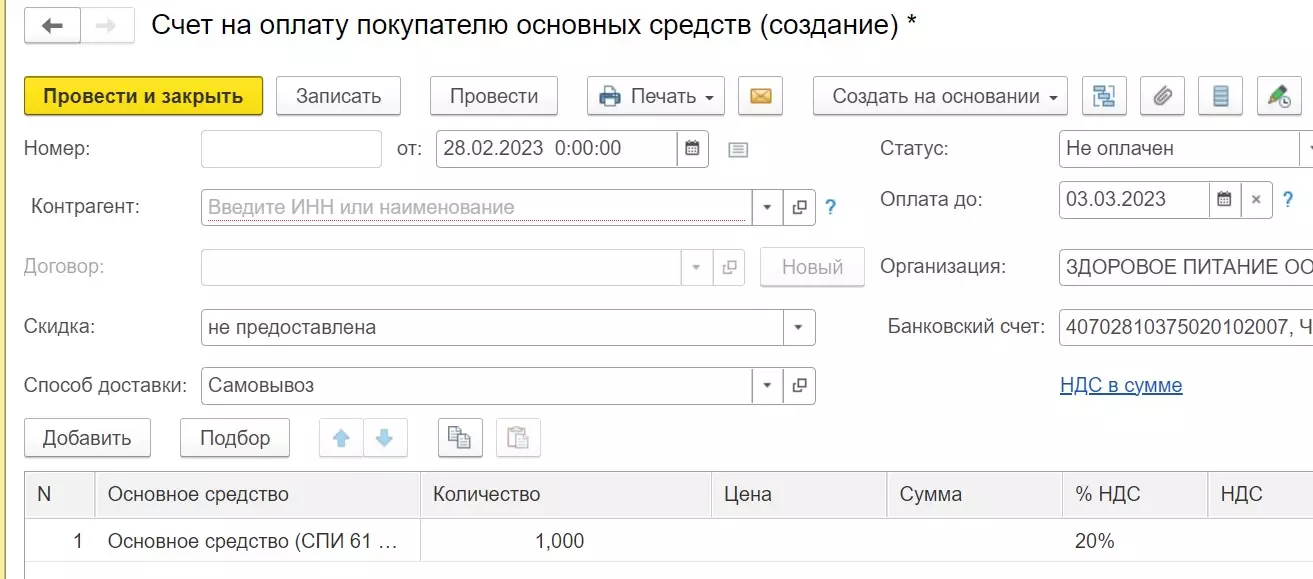Image resolution: width=1313 pixels, height=579 pixels.
Task: Click the paperclip attached files icon
Action: pos(1162,96)
